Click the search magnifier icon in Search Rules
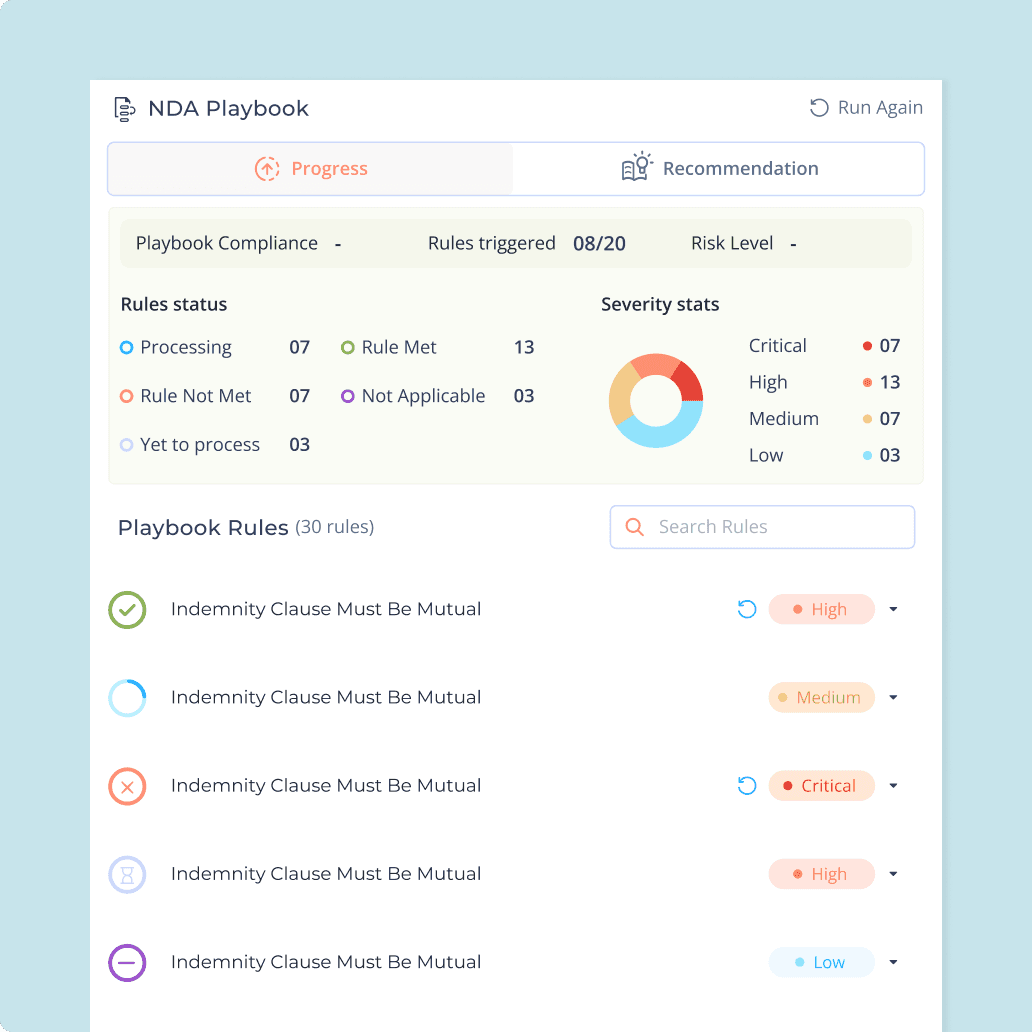The height and width of the screenshot is (1032, 1032). [634, 527]
